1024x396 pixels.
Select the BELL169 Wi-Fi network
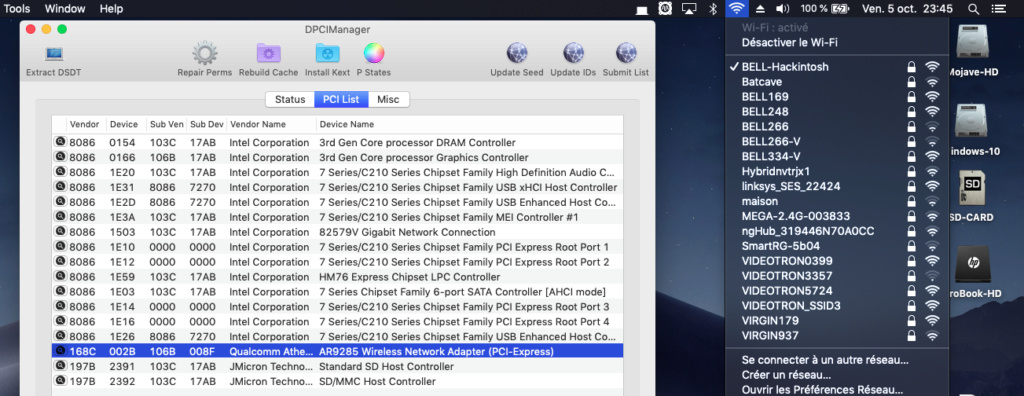click(837, 97)
